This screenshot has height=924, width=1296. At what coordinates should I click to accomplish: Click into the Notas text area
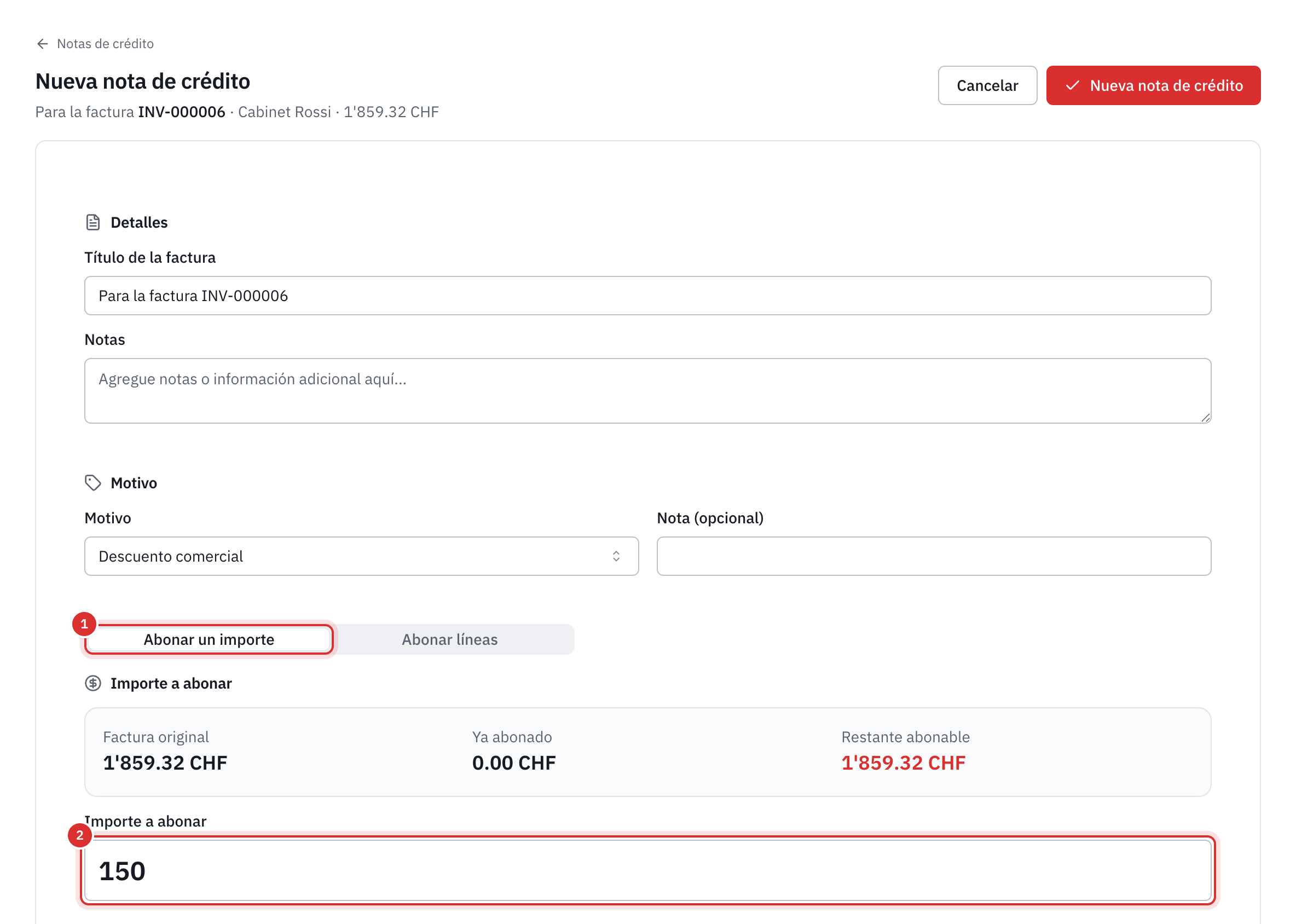[x=647, y=391]
